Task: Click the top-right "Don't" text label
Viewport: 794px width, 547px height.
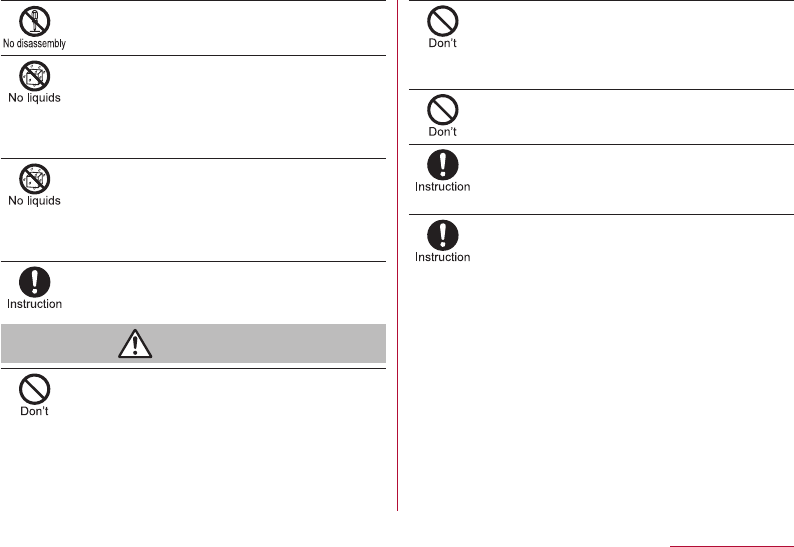Action: [x=443, y=44]
